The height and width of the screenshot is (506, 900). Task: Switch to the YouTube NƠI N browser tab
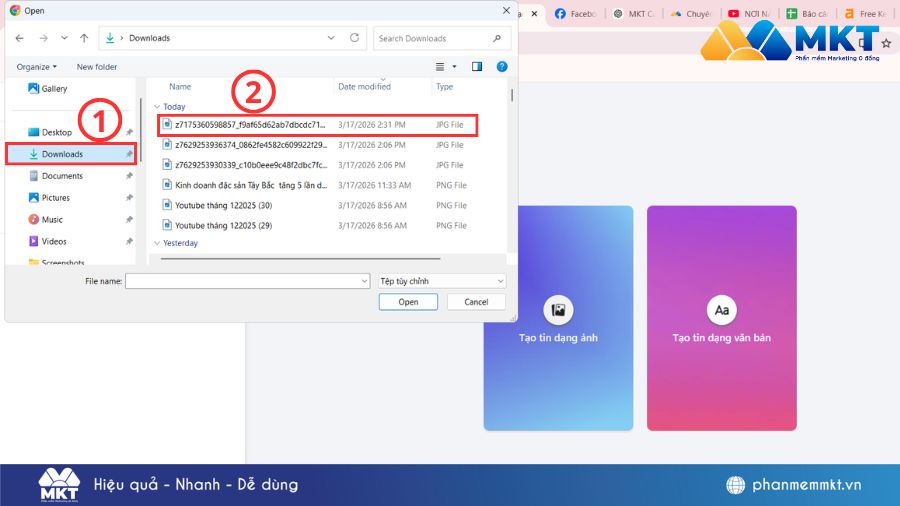coord(749,14)
